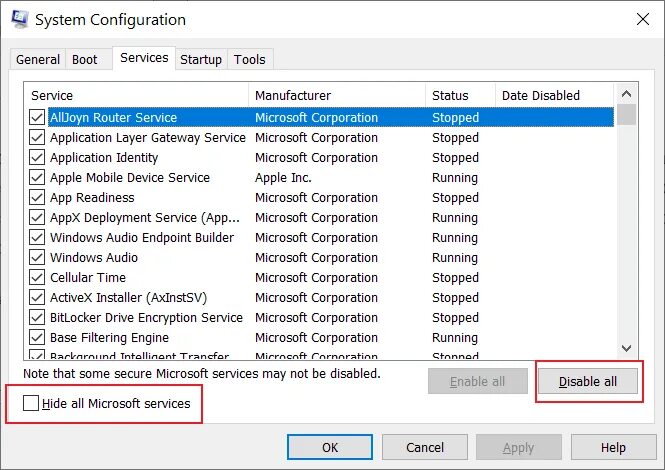Screen dimensions: 665x470
Task: Sort by the Manufacturer column header
Action: click(x=337, y=96)
